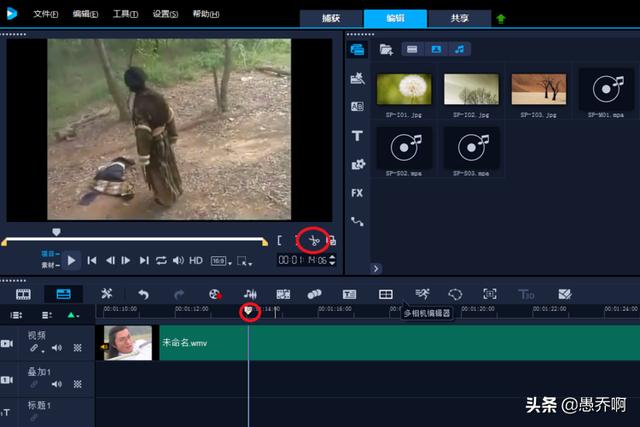Redo the last undone action

pos(179,294)
